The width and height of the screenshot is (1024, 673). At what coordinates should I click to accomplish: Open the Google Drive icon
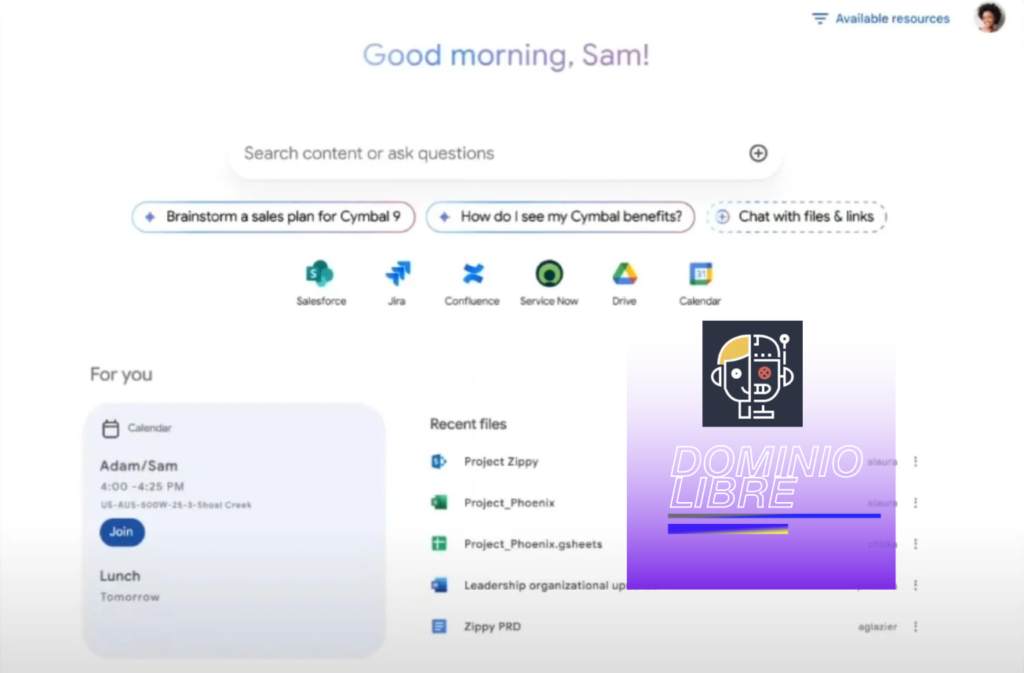pos(624,274)
